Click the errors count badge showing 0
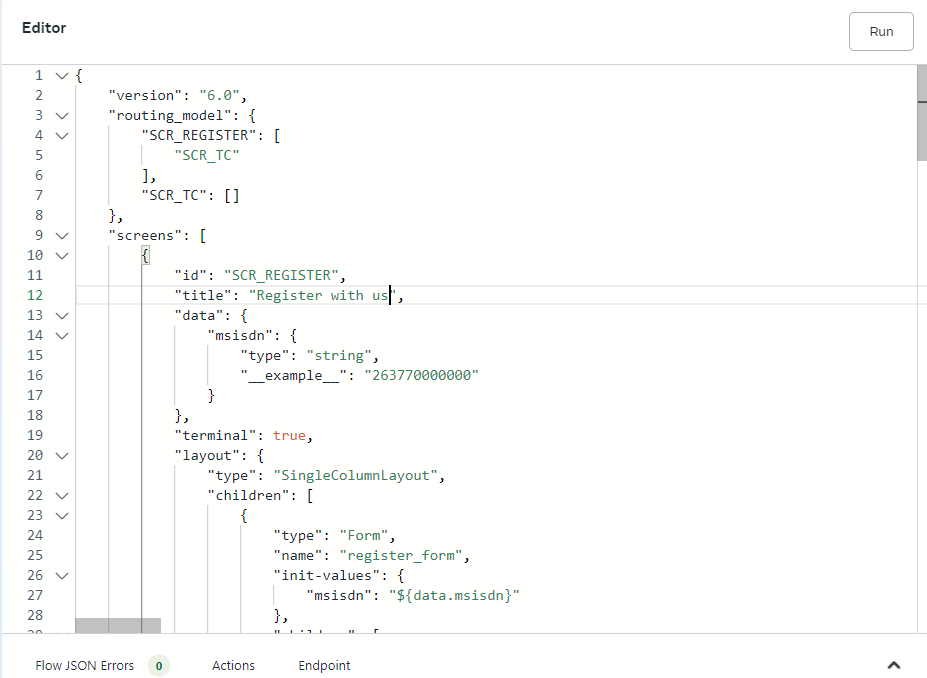 [x=159, y=666]
